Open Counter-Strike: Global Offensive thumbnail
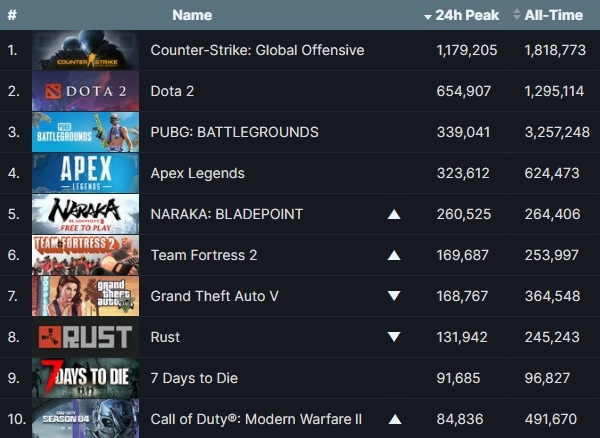 (x=85, y=50)
